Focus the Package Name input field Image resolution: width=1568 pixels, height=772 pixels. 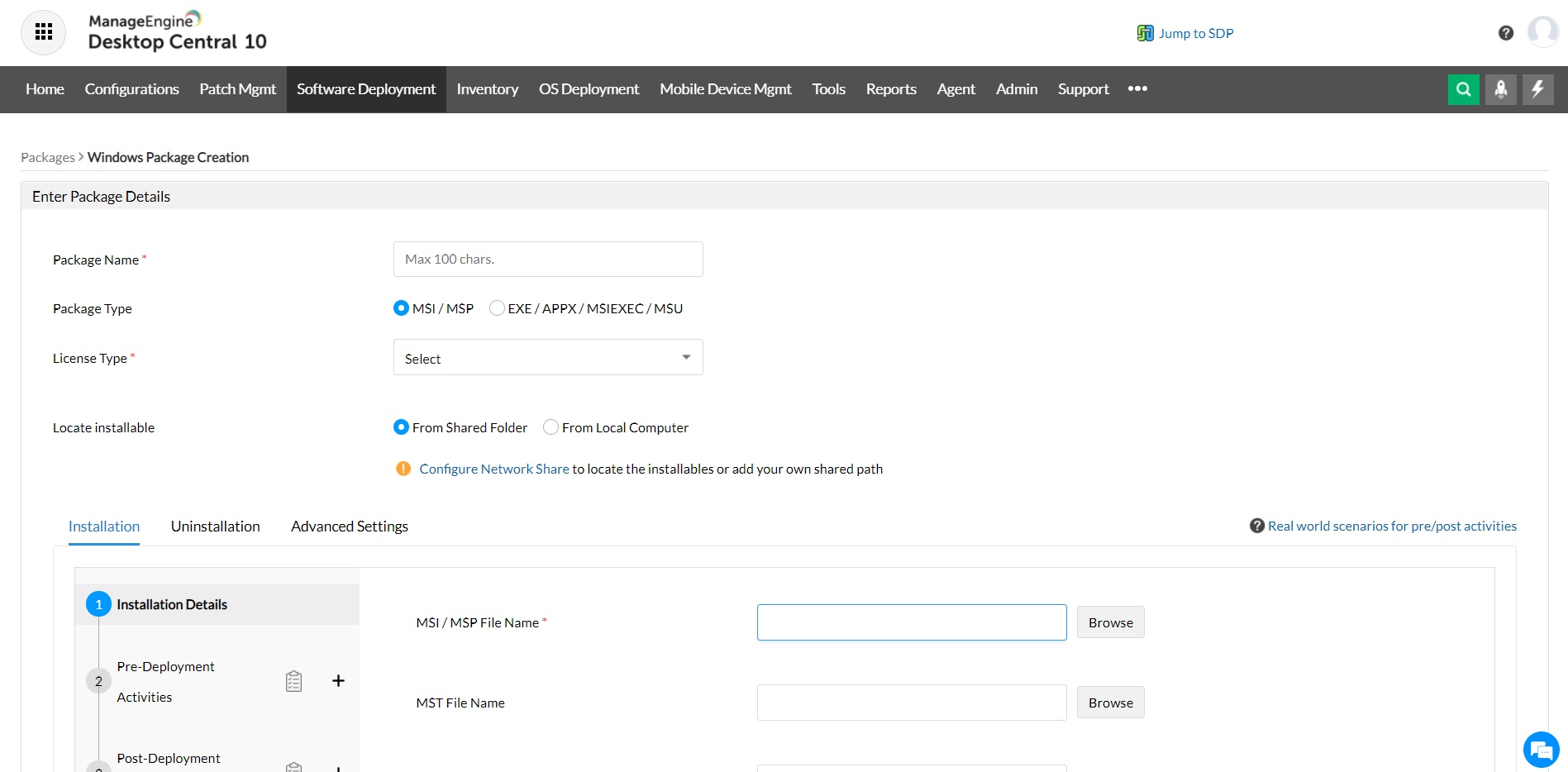point(548,260)
